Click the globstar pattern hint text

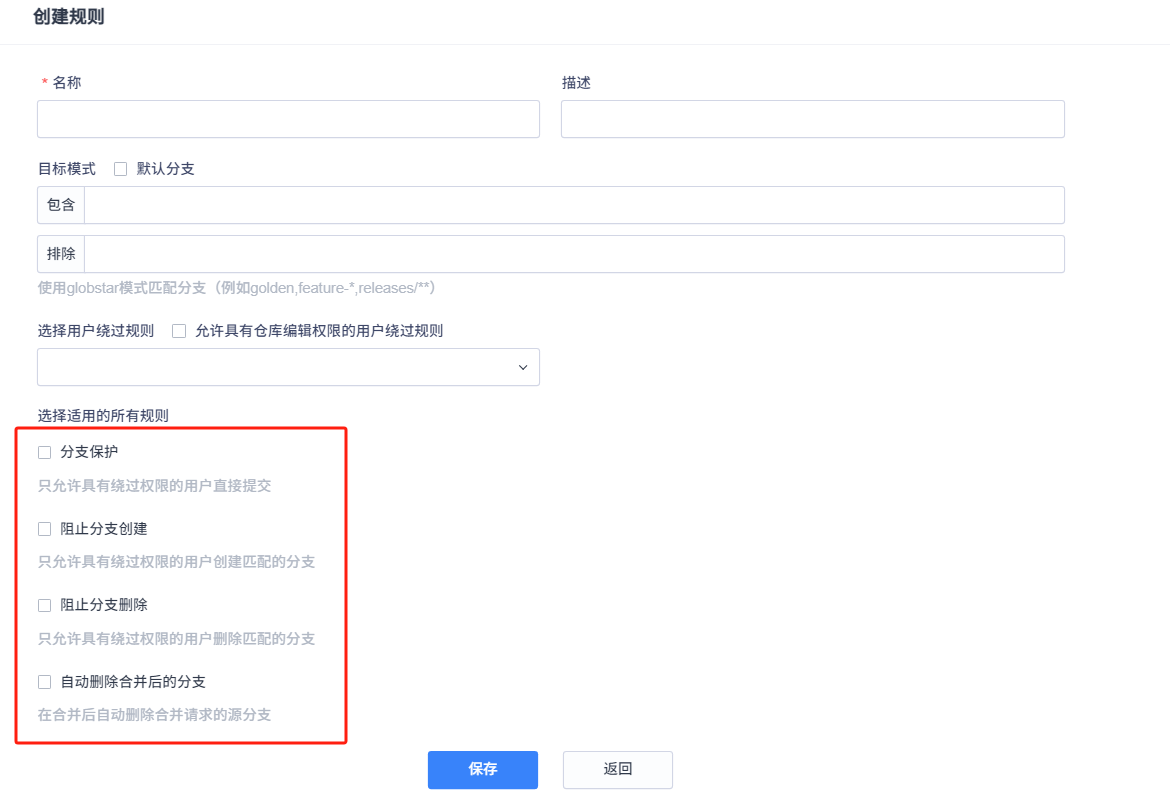(237, 288)
